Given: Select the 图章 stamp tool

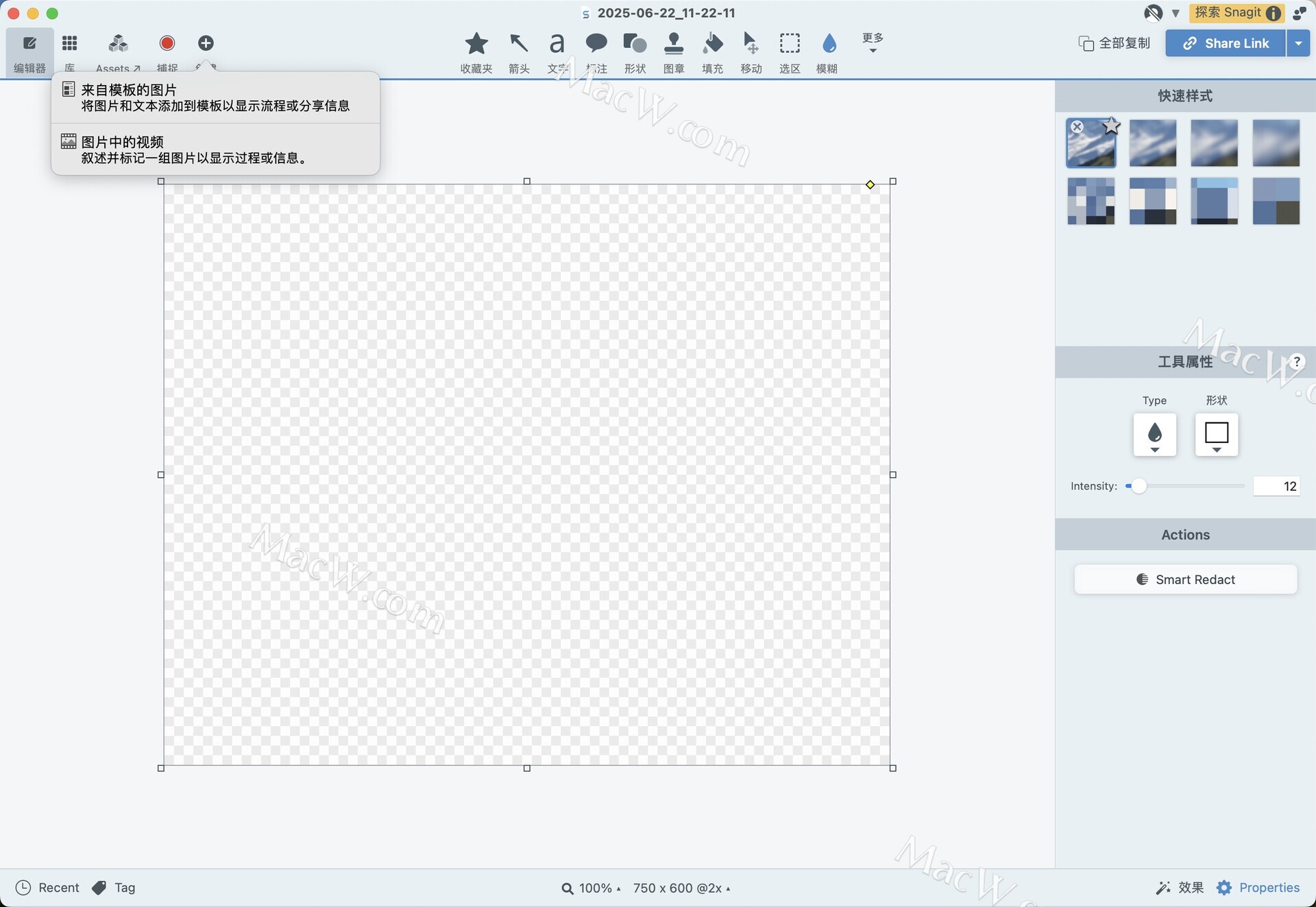Looking at the screenshot, I should [x=674, y=53].
